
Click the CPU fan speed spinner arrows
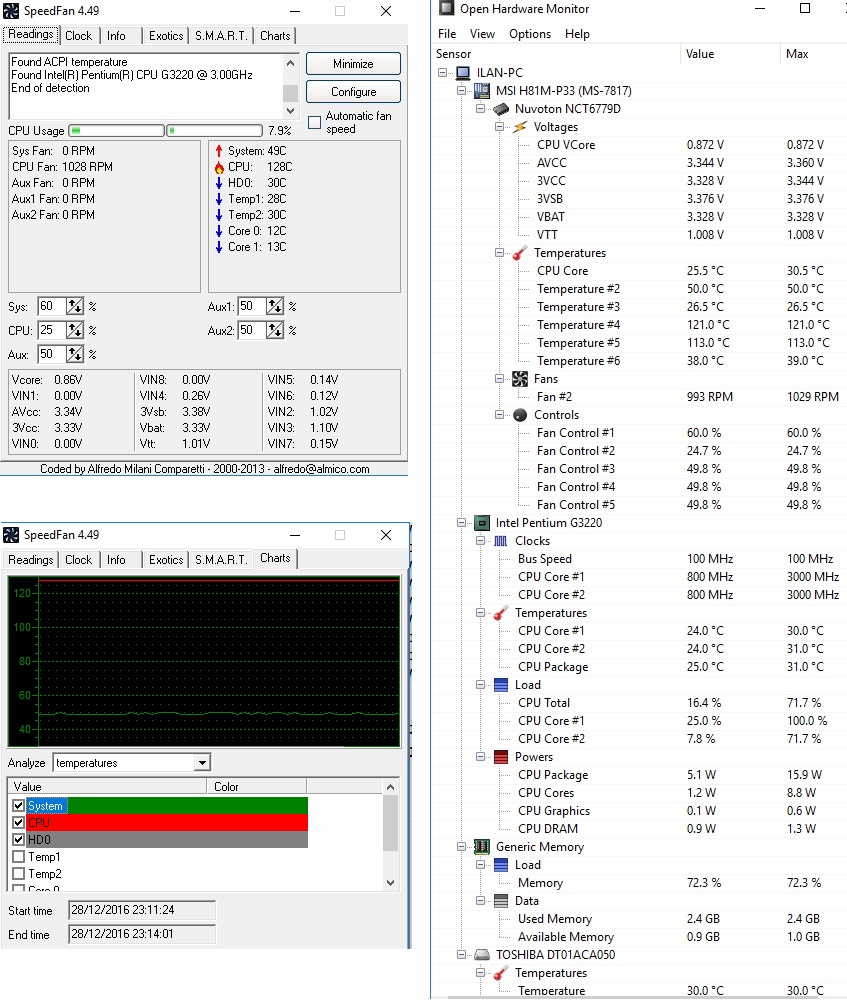pos(75,330)
